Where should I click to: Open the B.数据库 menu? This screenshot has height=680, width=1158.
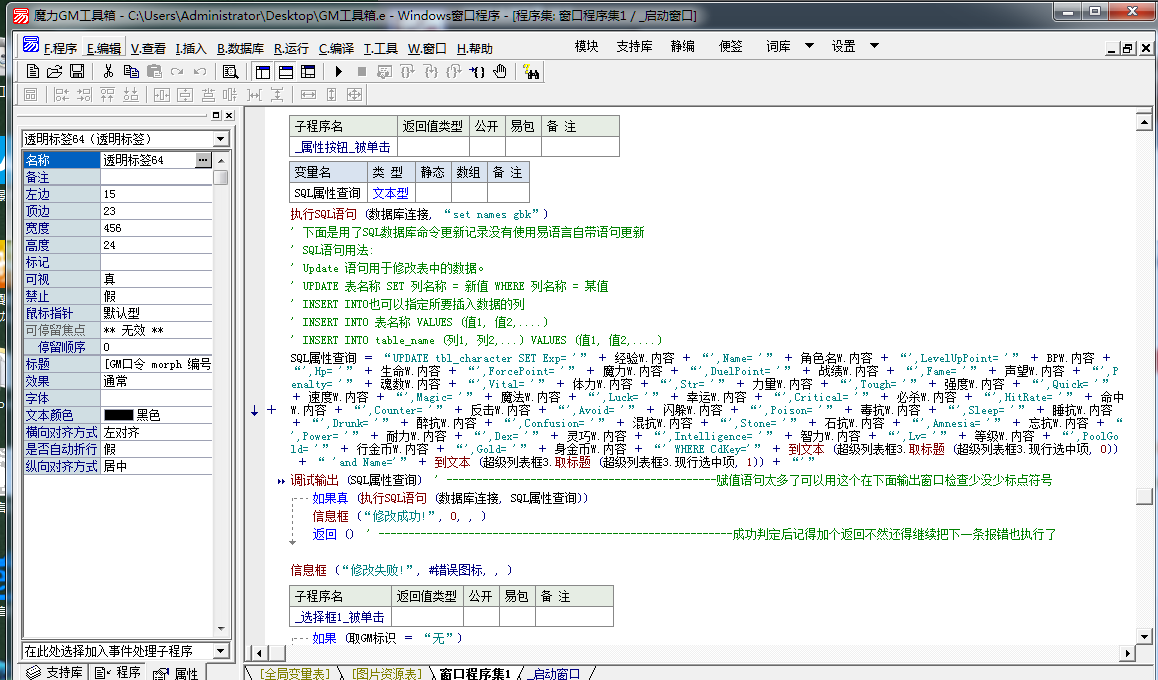(240, 48)
